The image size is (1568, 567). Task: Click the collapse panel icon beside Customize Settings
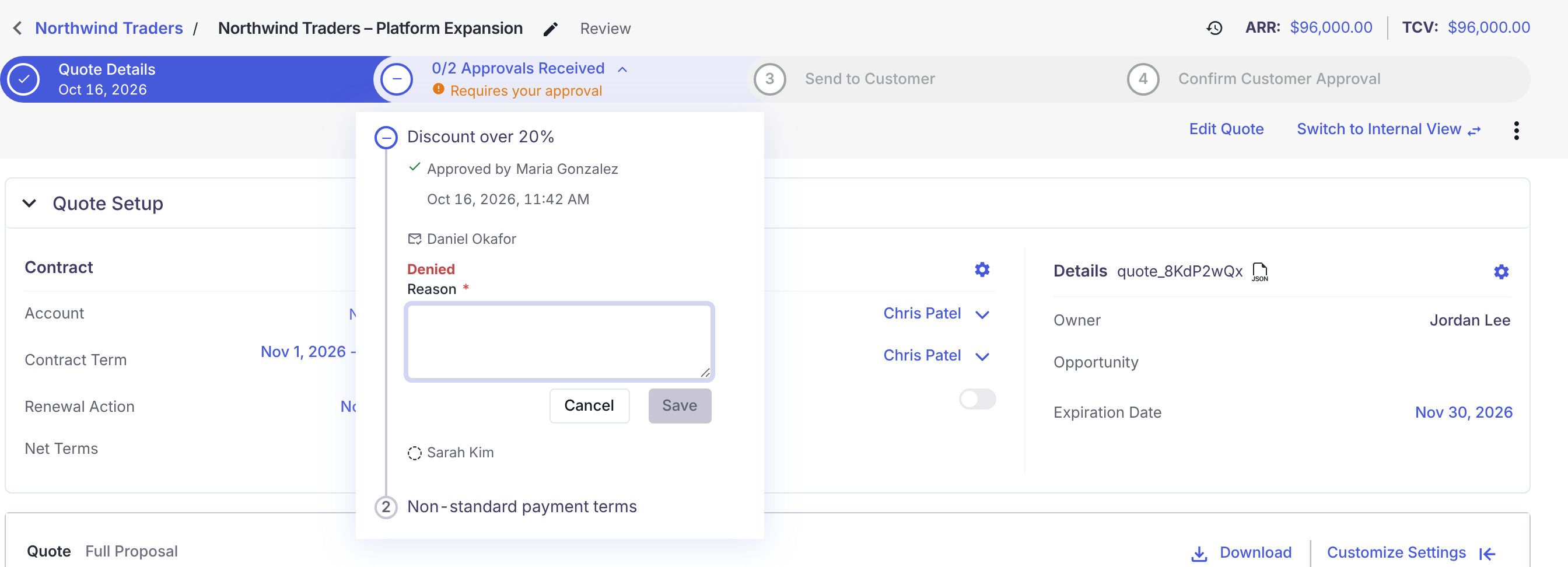tap(1487, 553)
